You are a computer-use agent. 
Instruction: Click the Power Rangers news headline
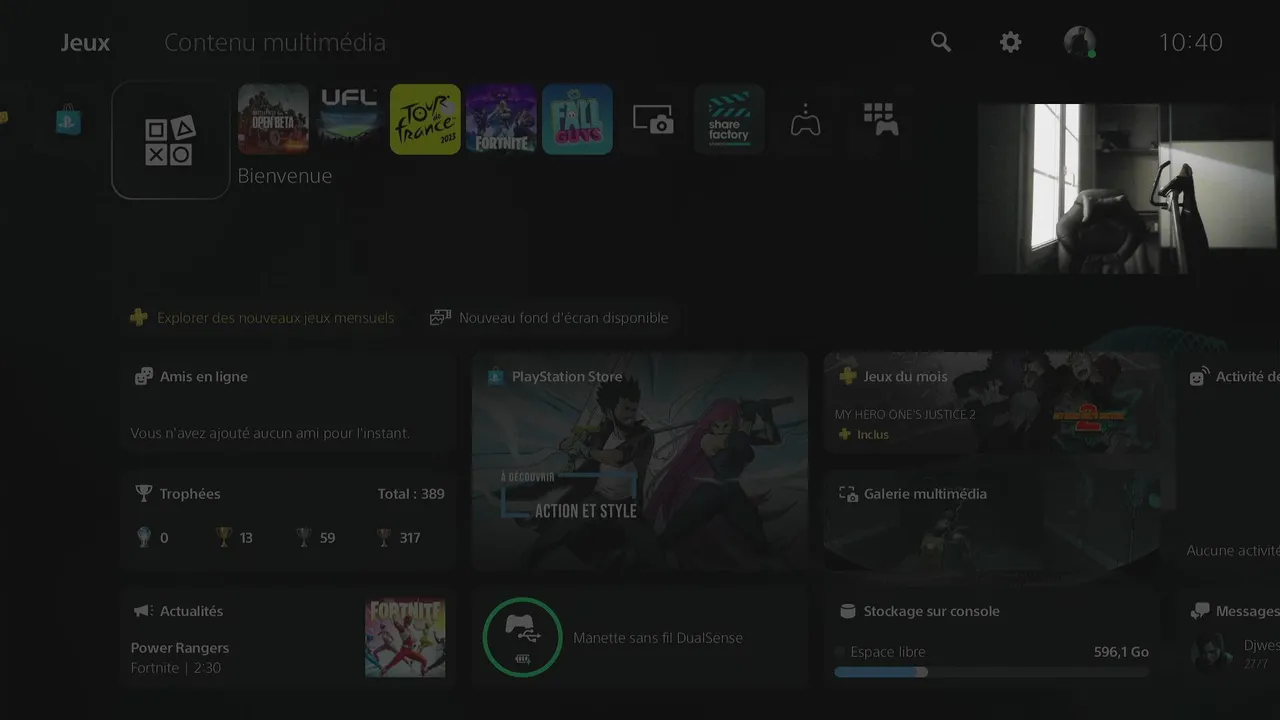coord(180,648)
